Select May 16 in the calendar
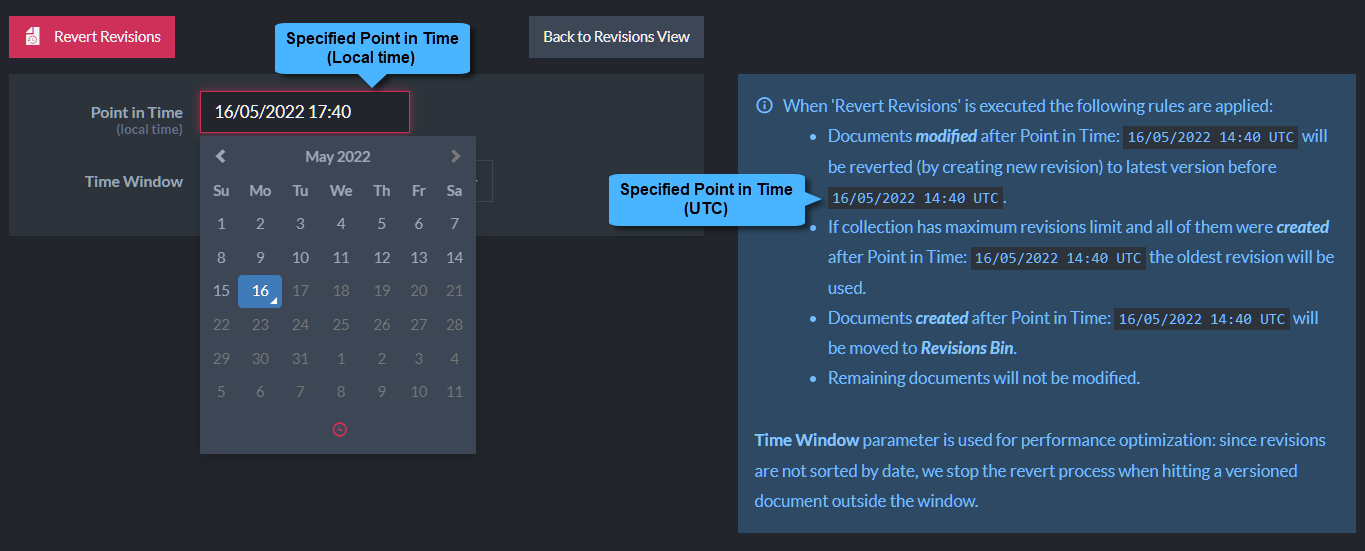 pyautogui.click(x=260, y=291)
